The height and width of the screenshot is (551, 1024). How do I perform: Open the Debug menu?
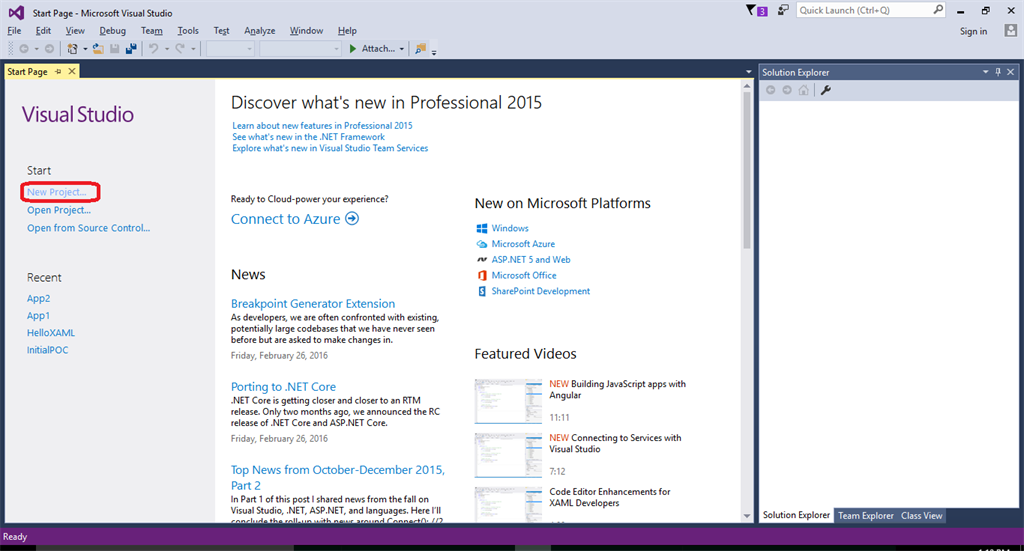112,31
